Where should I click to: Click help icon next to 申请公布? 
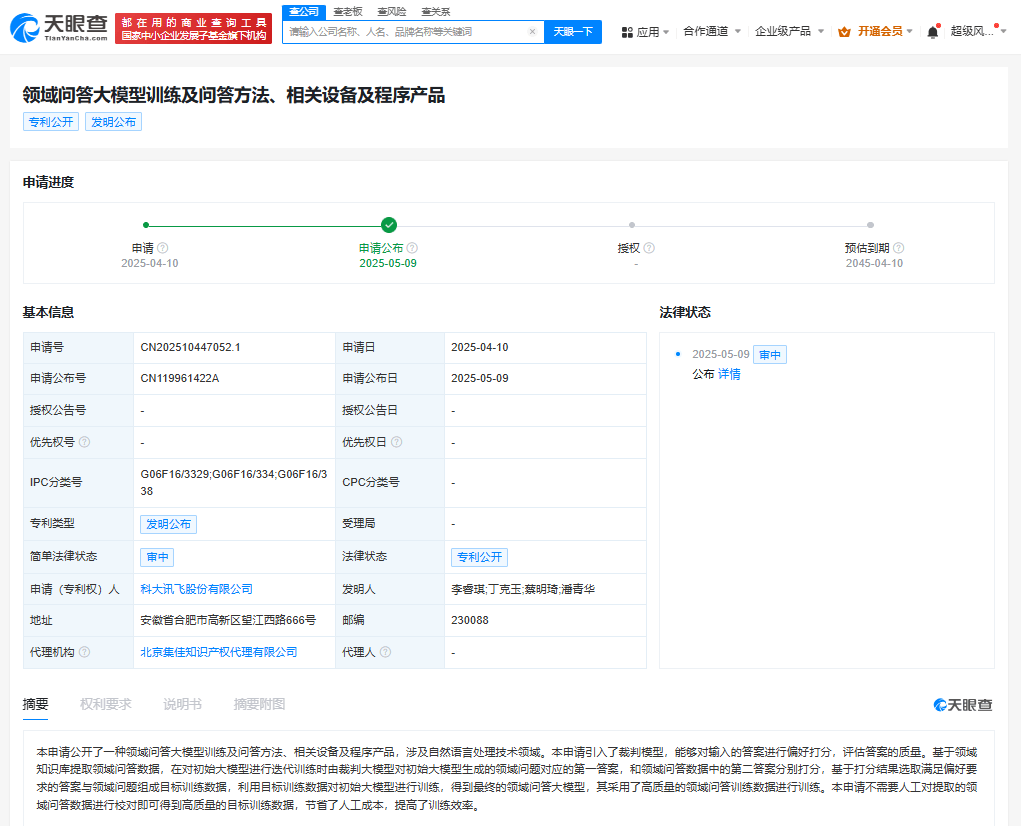pos(412,248)
